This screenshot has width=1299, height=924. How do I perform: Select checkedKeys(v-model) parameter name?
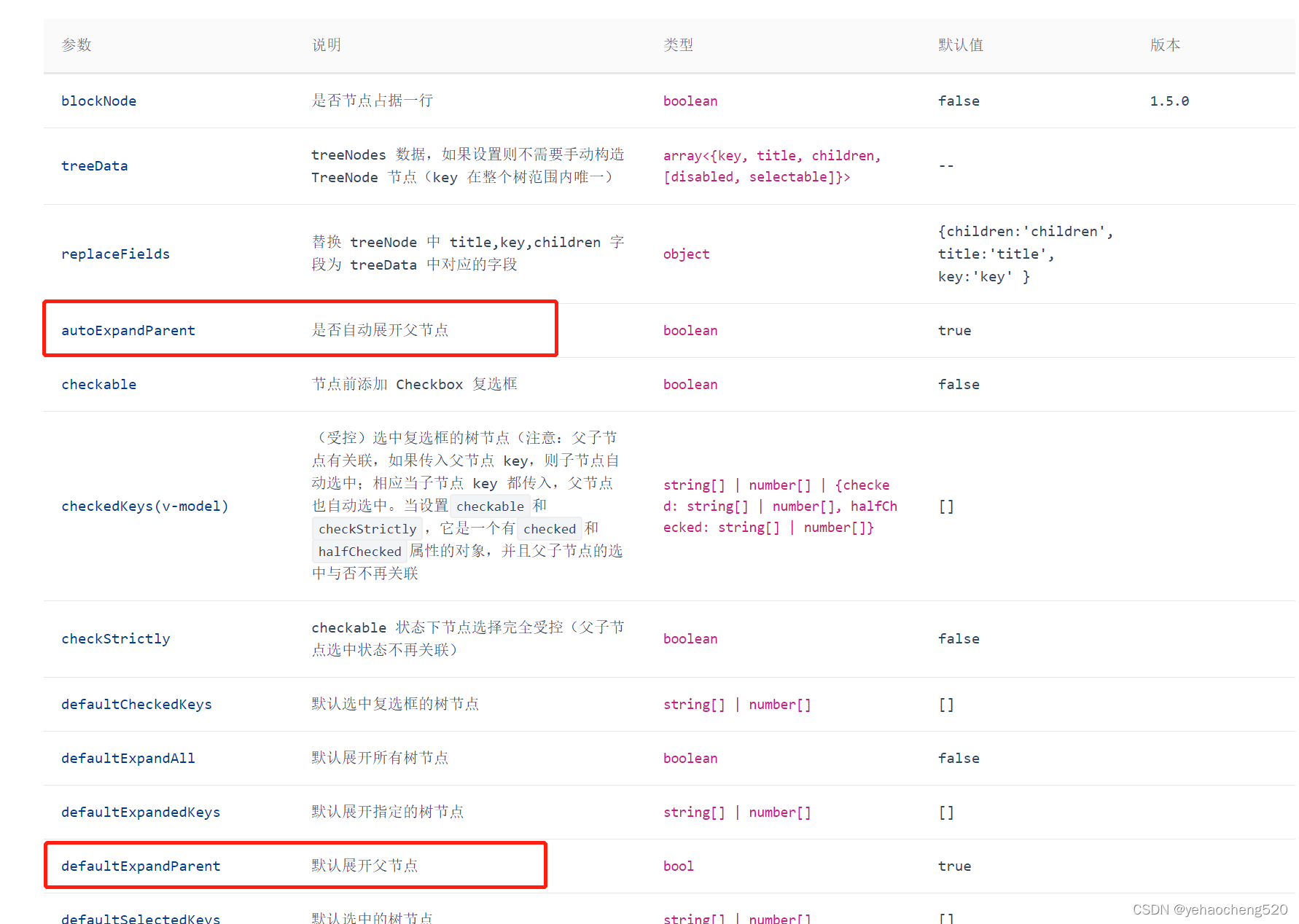pos(144,506)
